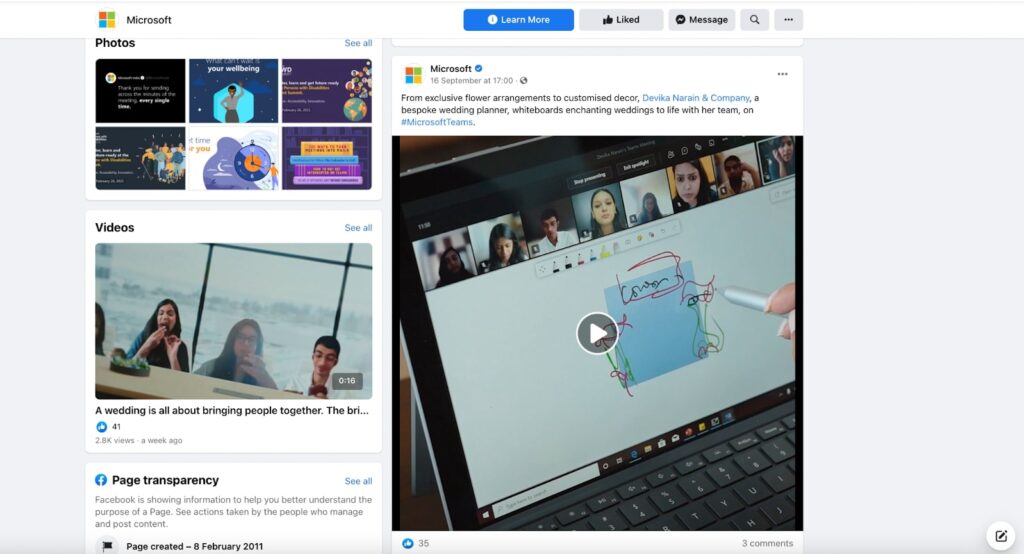Open the 'your wellbeing' photo thumbnail
1024x554 pixels.
(x=233, y=91)
